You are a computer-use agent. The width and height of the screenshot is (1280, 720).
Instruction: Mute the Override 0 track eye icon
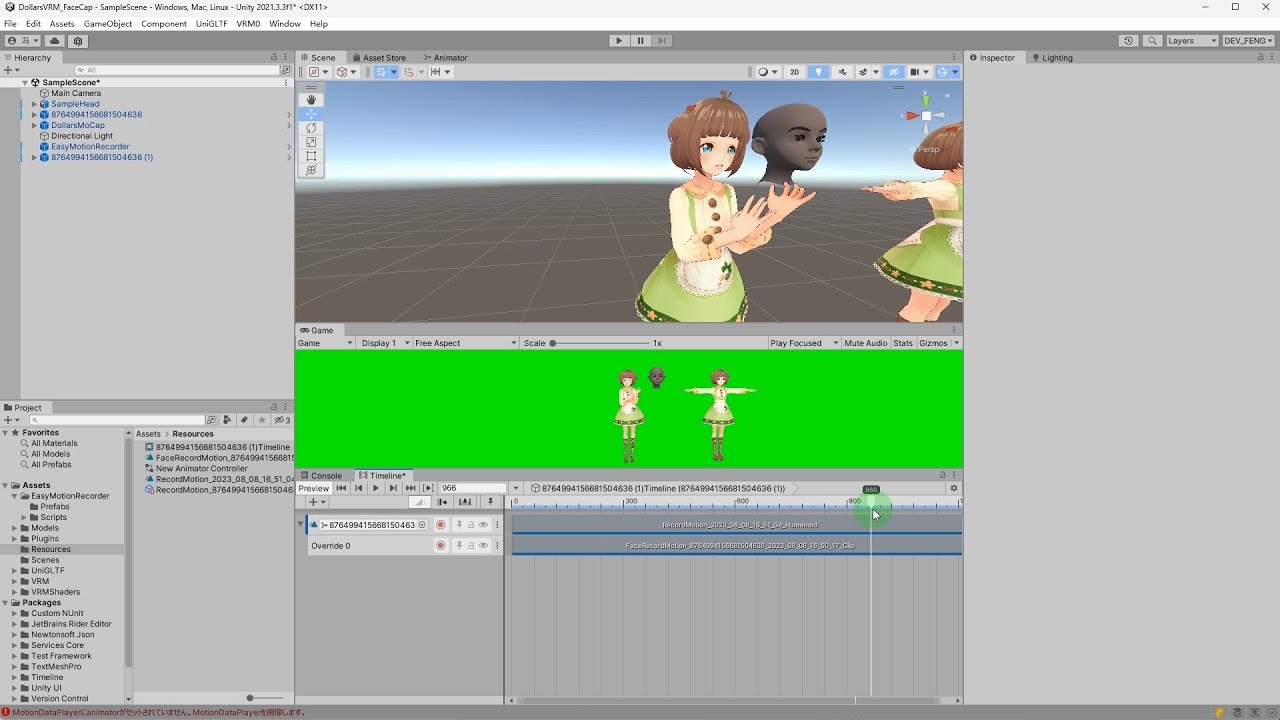click(x=483, y=546)
